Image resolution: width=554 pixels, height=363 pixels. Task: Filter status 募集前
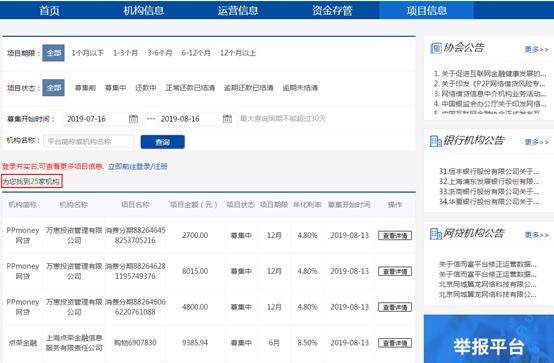85,88
